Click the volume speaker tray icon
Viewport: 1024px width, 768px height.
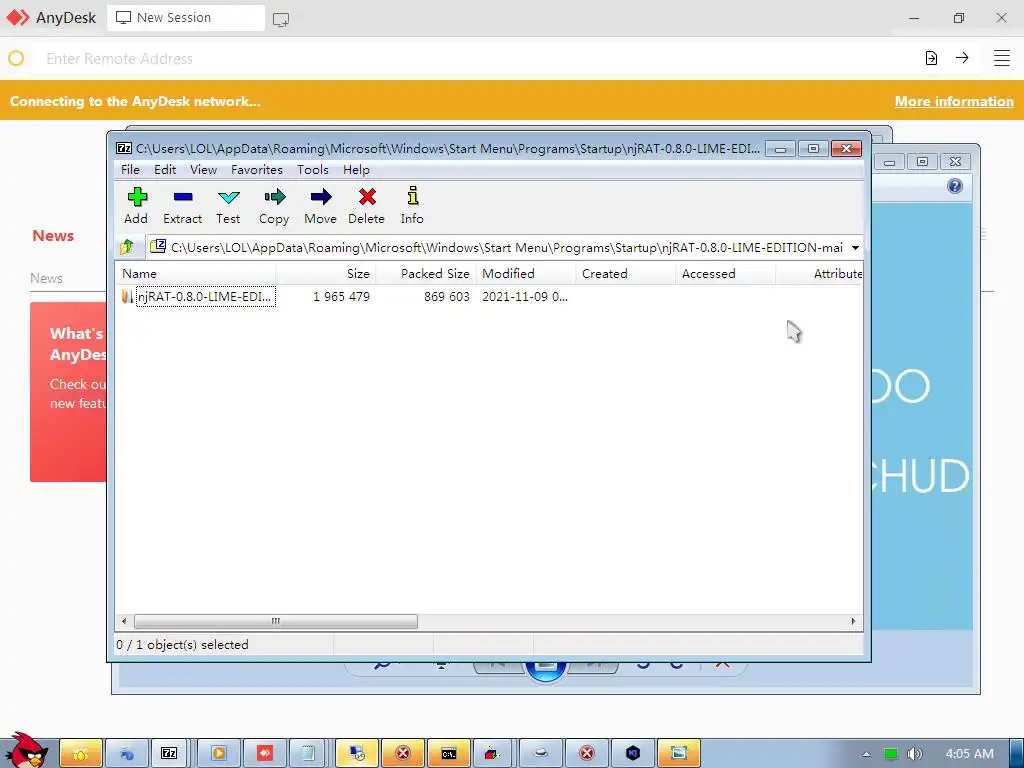[x=915, y=754]
